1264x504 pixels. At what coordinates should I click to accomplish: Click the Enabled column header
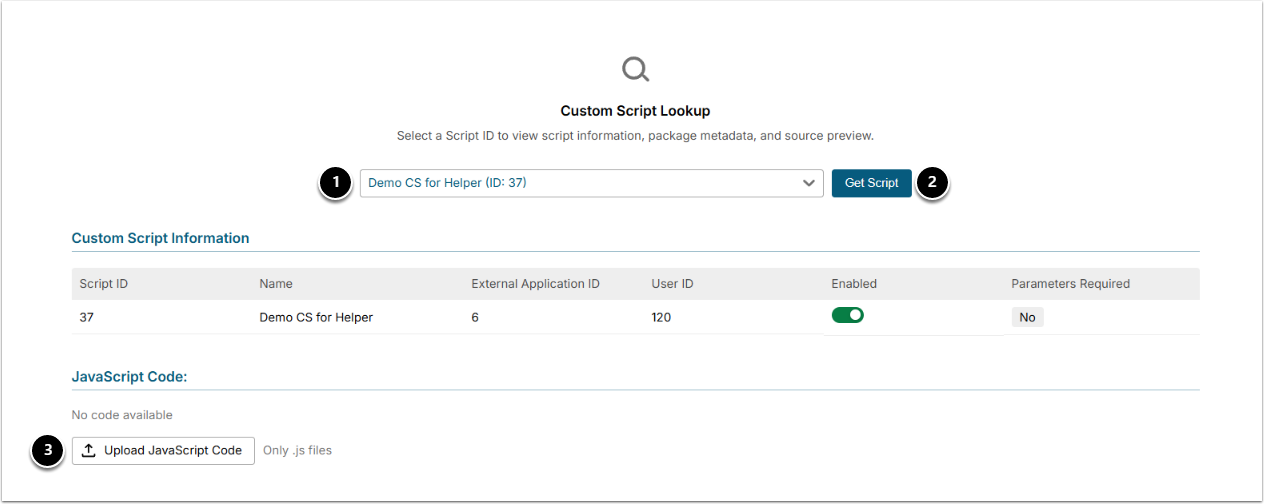click(x=854, y=284)
